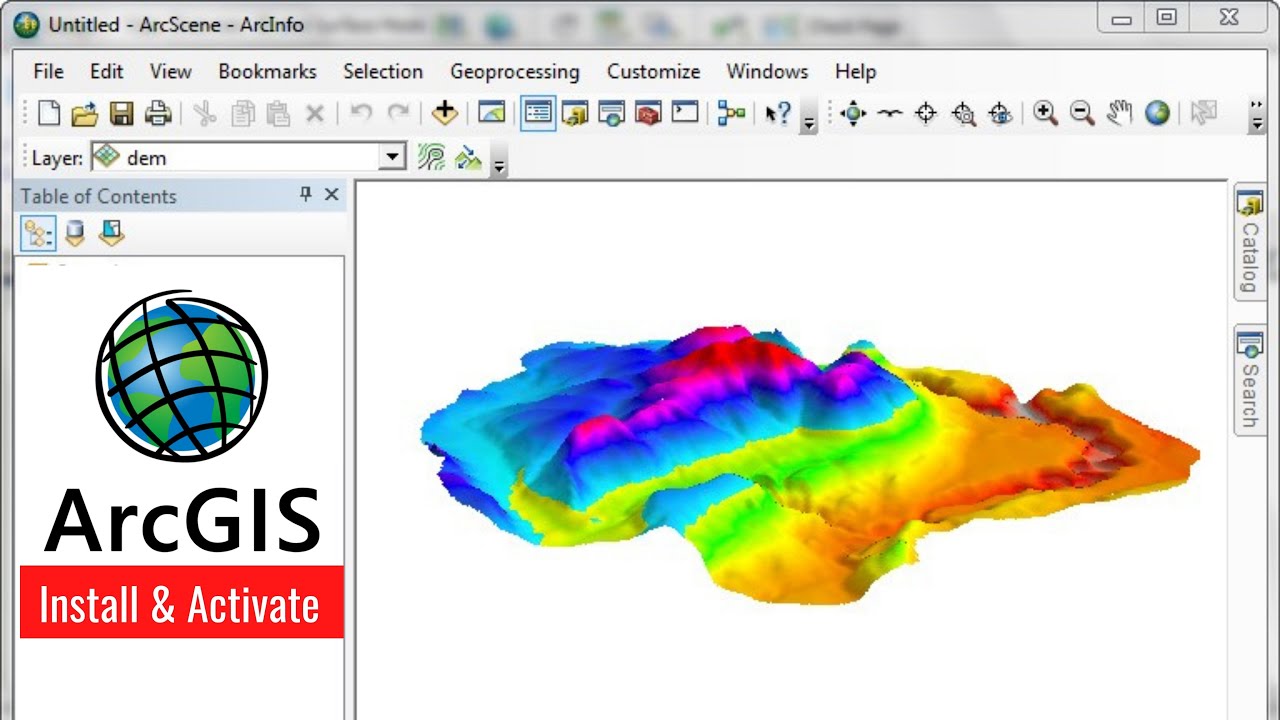This screenshot has height=720, width=1280.
Task: Expand 3D Analyst toolbar options arrow
Action: pyautogui.click(x=499, y=162)
